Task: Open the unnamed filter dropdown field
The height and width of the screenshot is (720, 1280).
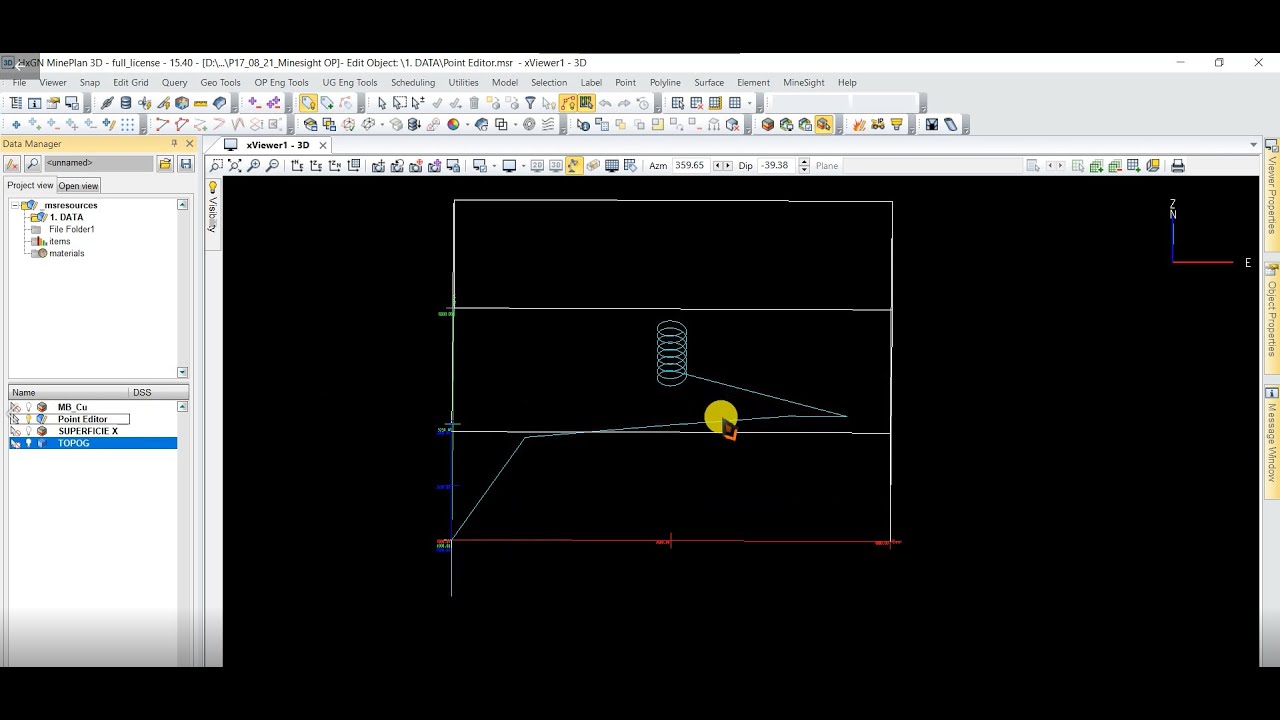Action: (x=98, y=163)
